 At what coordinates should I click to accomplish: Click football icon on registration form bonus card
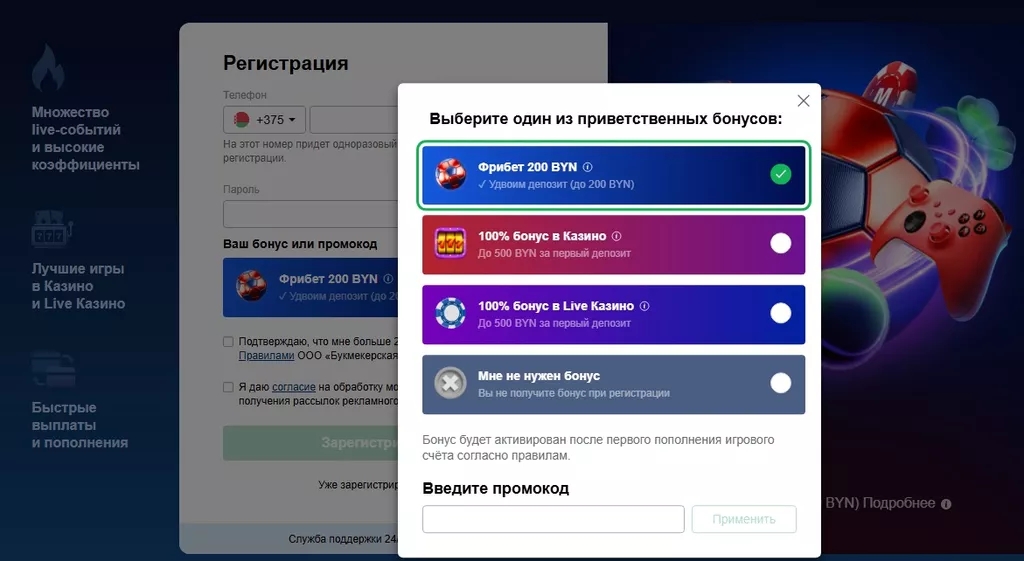[x=251, y=286]
